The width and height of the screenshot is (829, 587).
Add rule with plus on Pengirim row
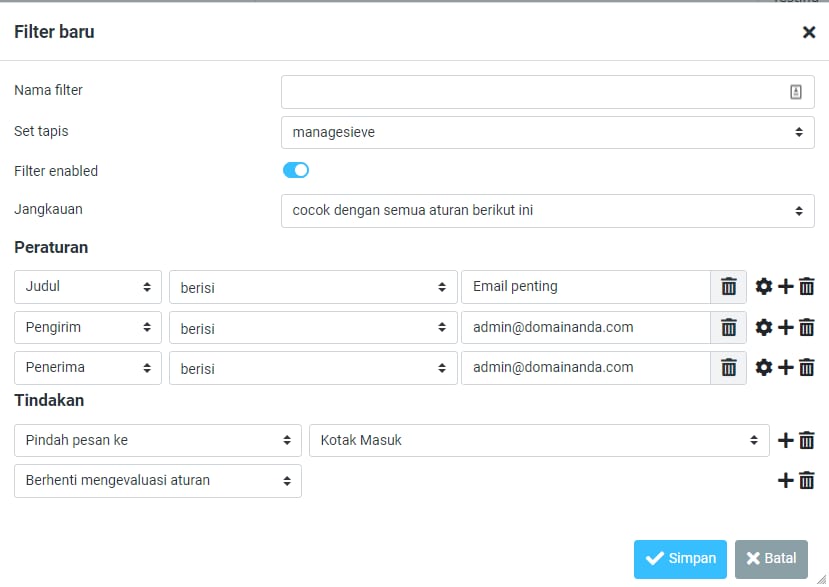tap(786, 327)
